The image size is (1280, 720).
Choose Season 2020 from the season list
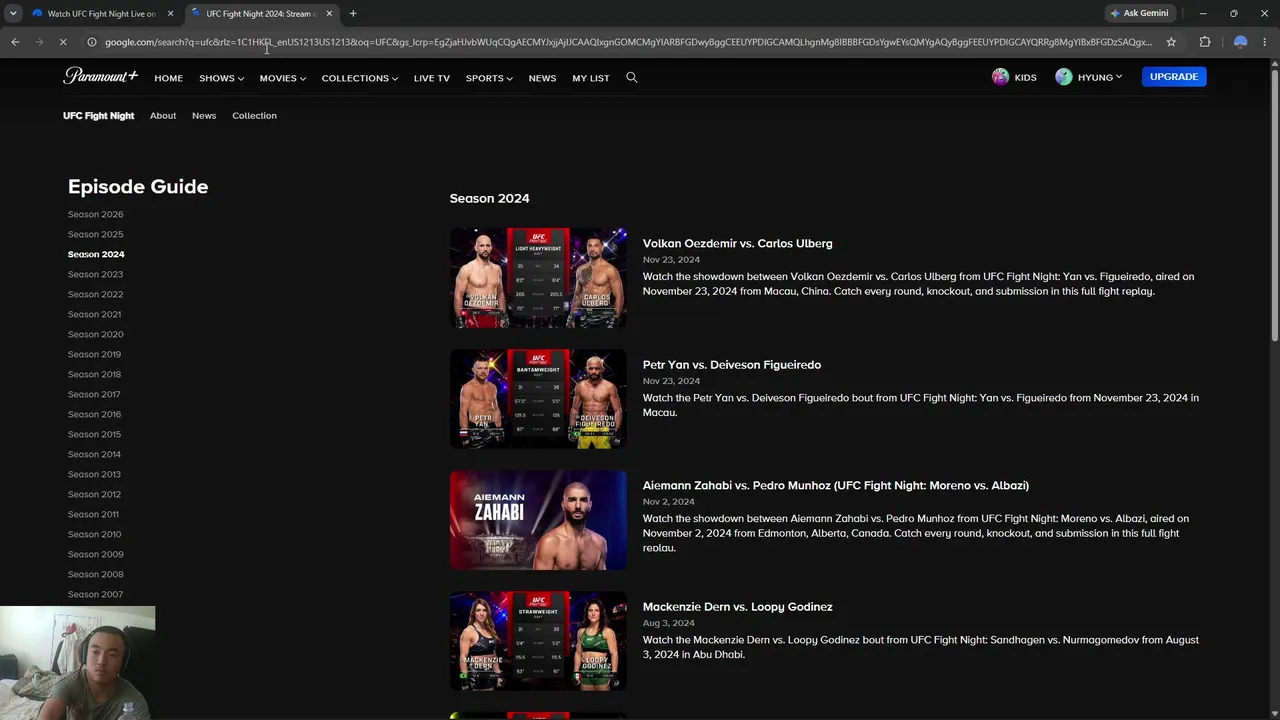coord(96,334)
